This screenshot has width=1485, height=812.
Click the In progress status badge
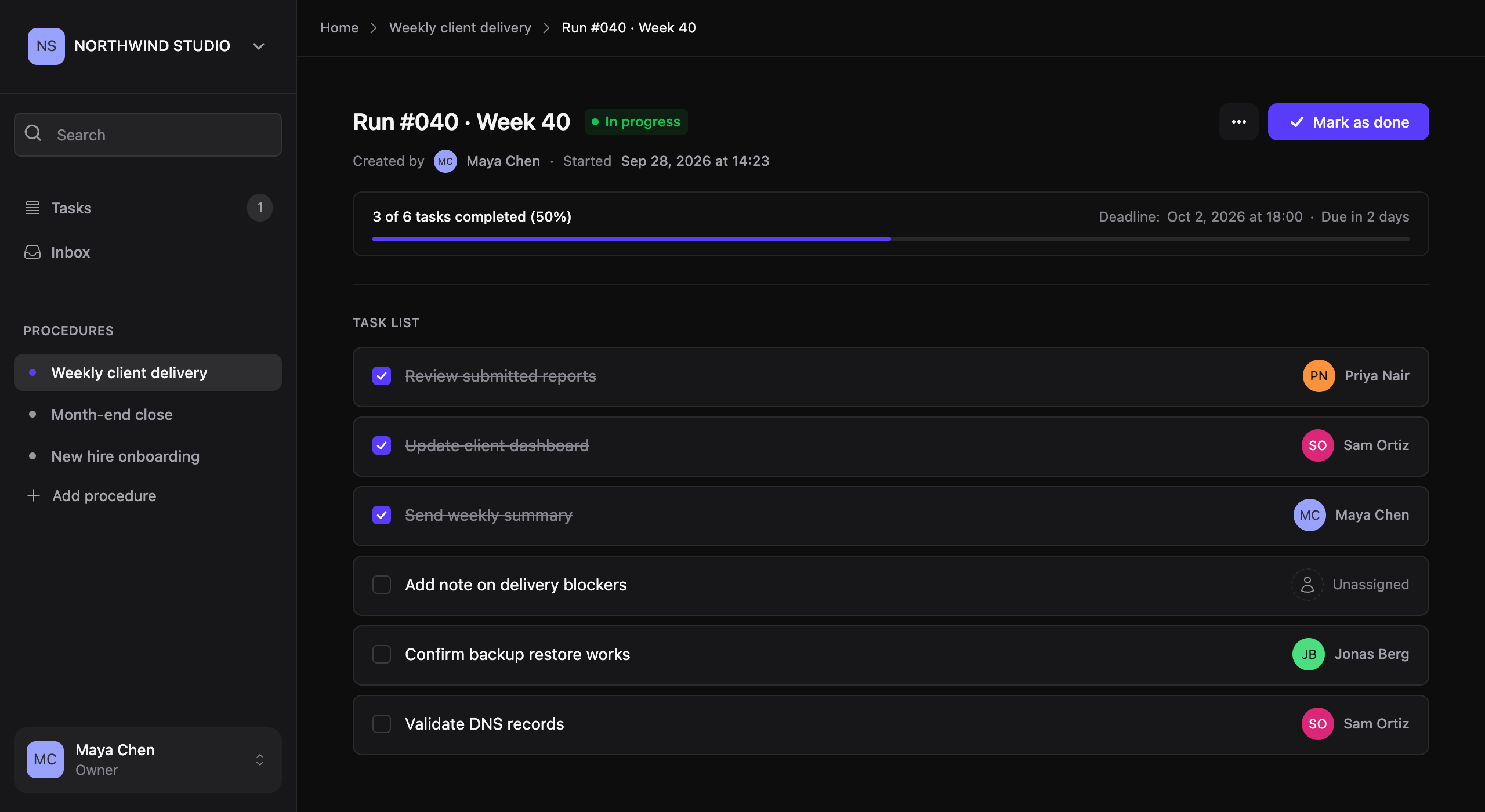636,122
